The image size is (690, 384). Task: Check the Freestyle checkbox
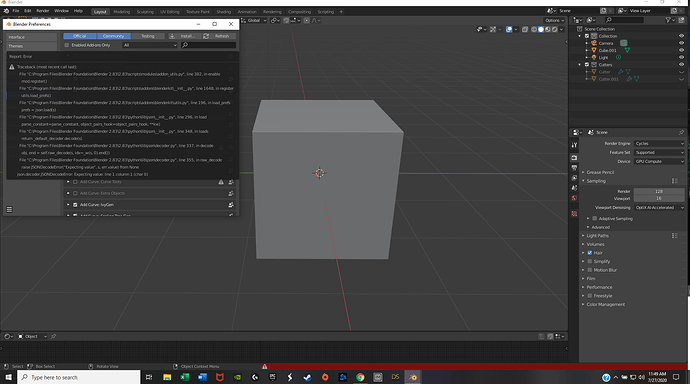590,296
